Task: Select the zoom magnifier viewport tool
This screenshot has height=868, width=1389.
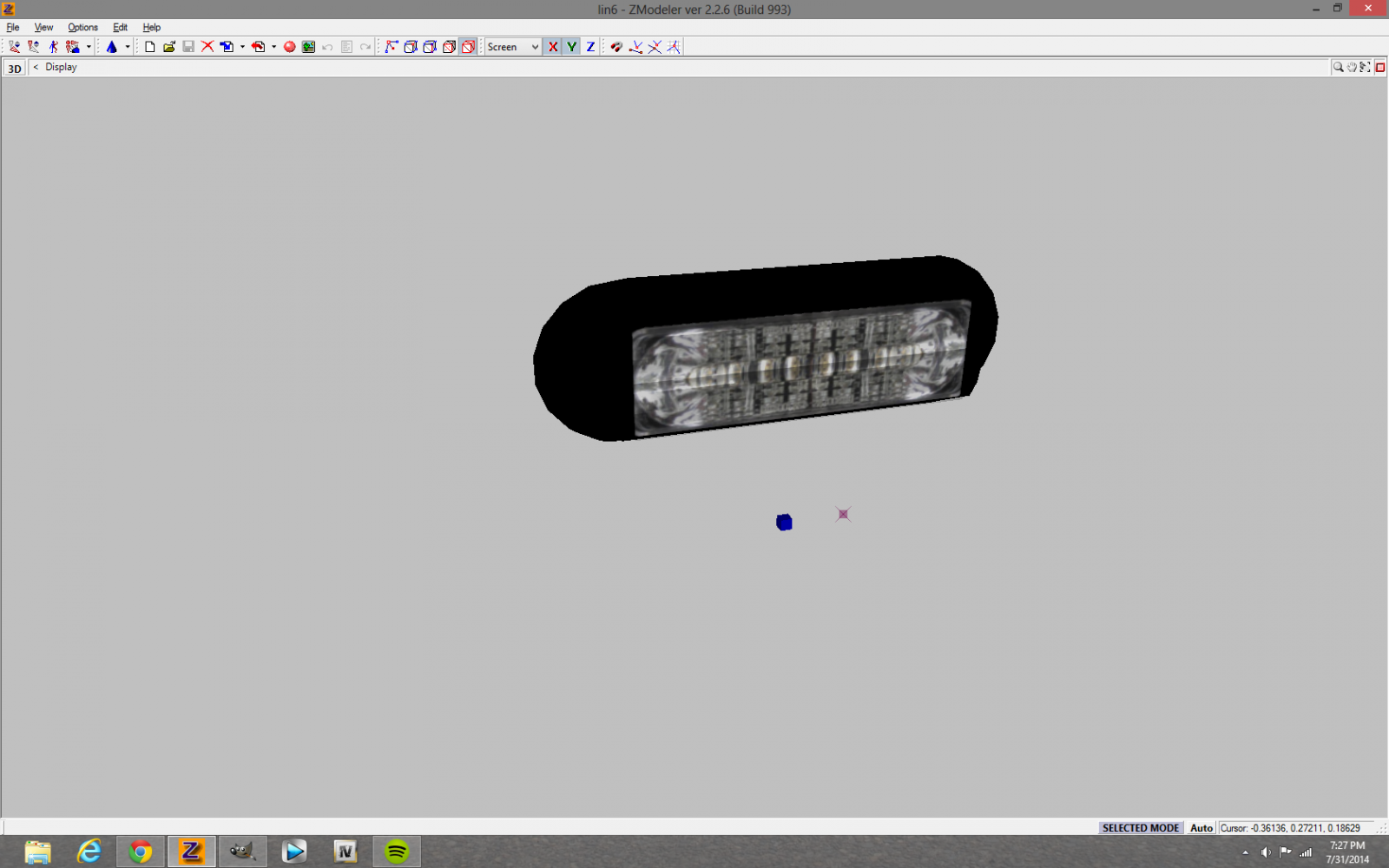Action: point(1338,67)
